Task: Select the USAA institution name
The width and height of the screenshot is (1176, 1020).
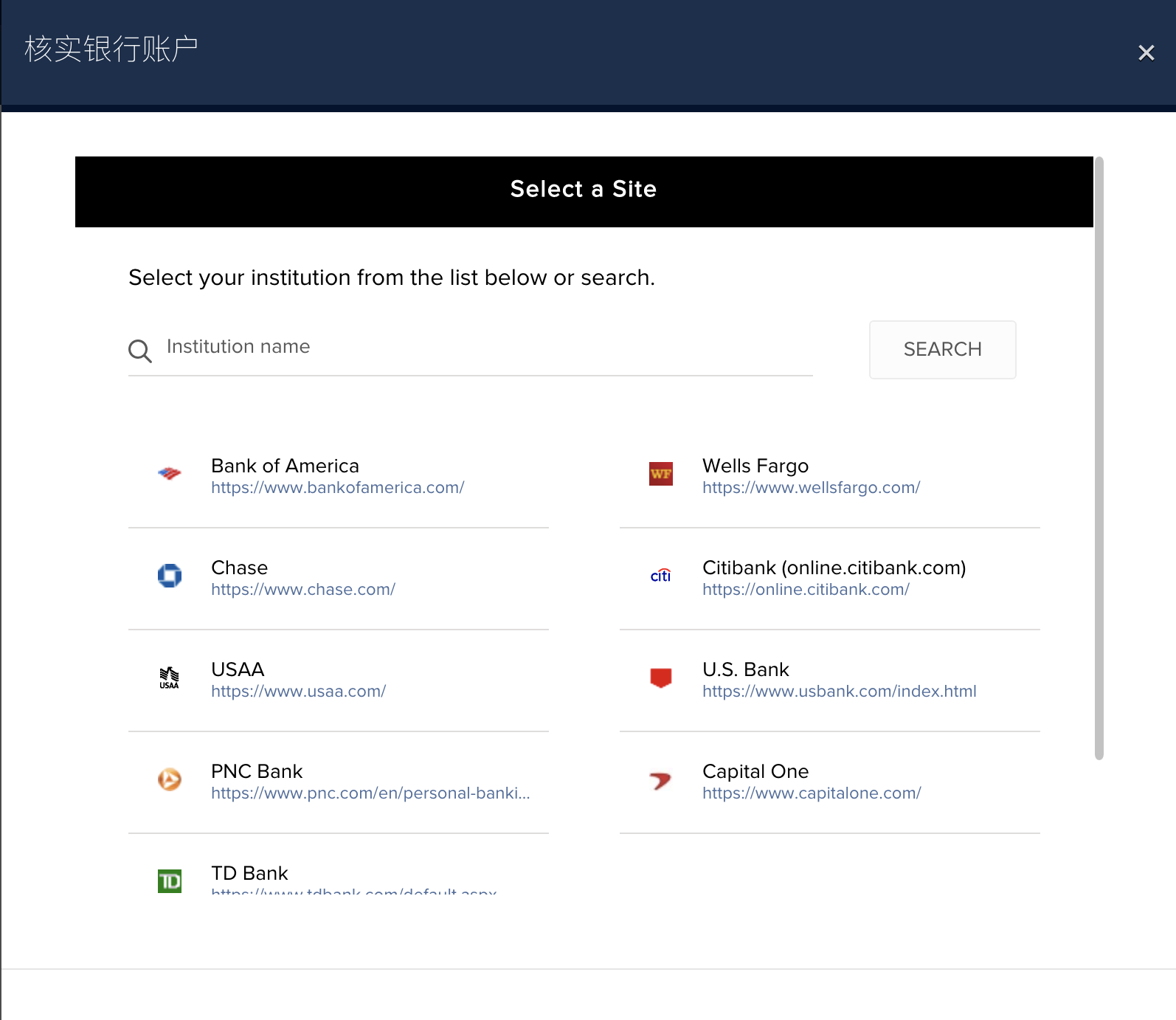Action: click(238, 669)
